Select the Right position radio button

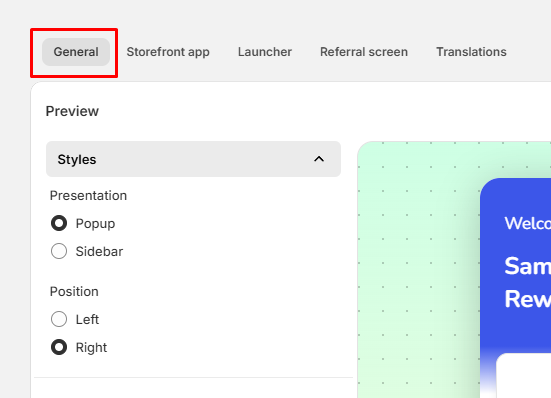[59, 347]
